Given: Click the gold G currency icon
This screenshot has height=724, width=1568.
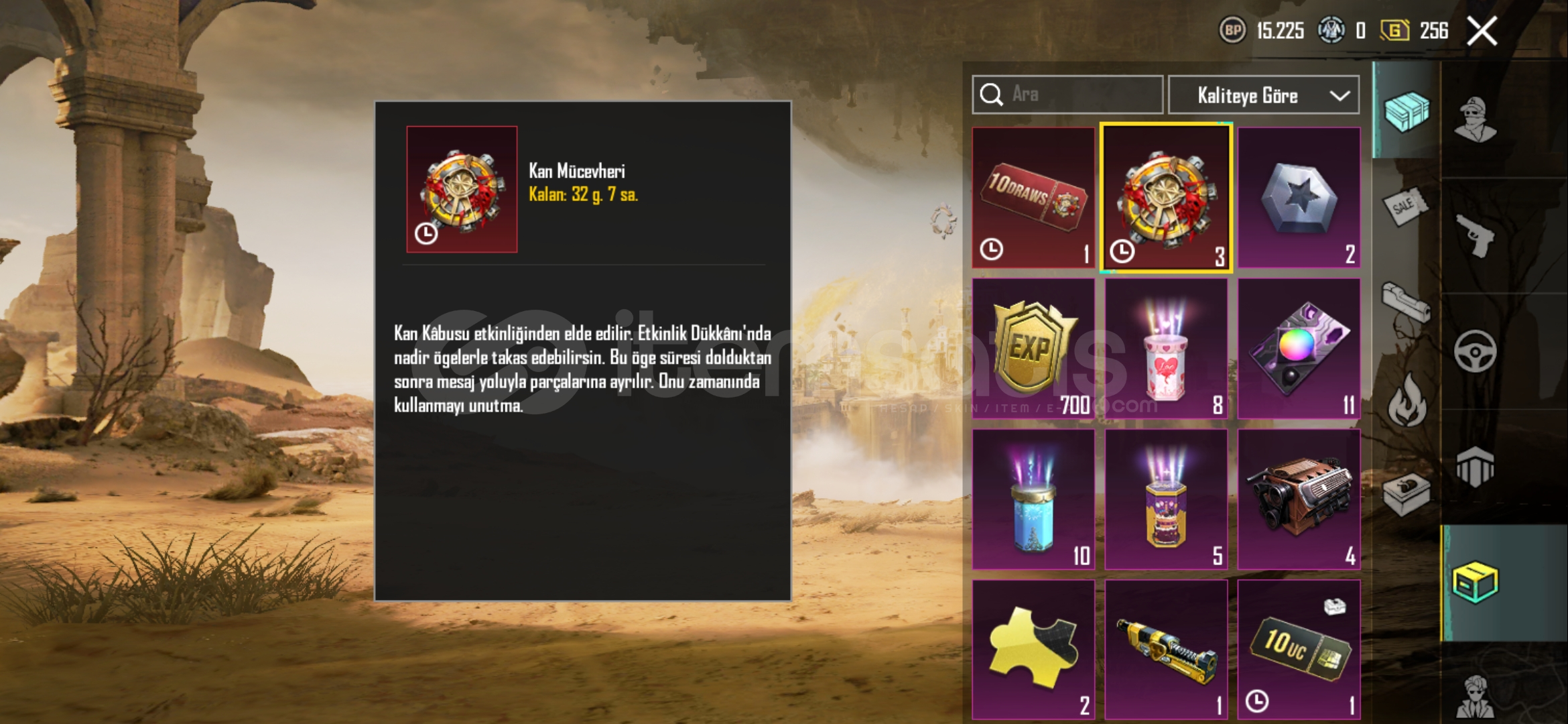Looking at the screenshot, I should [1394, 30].
